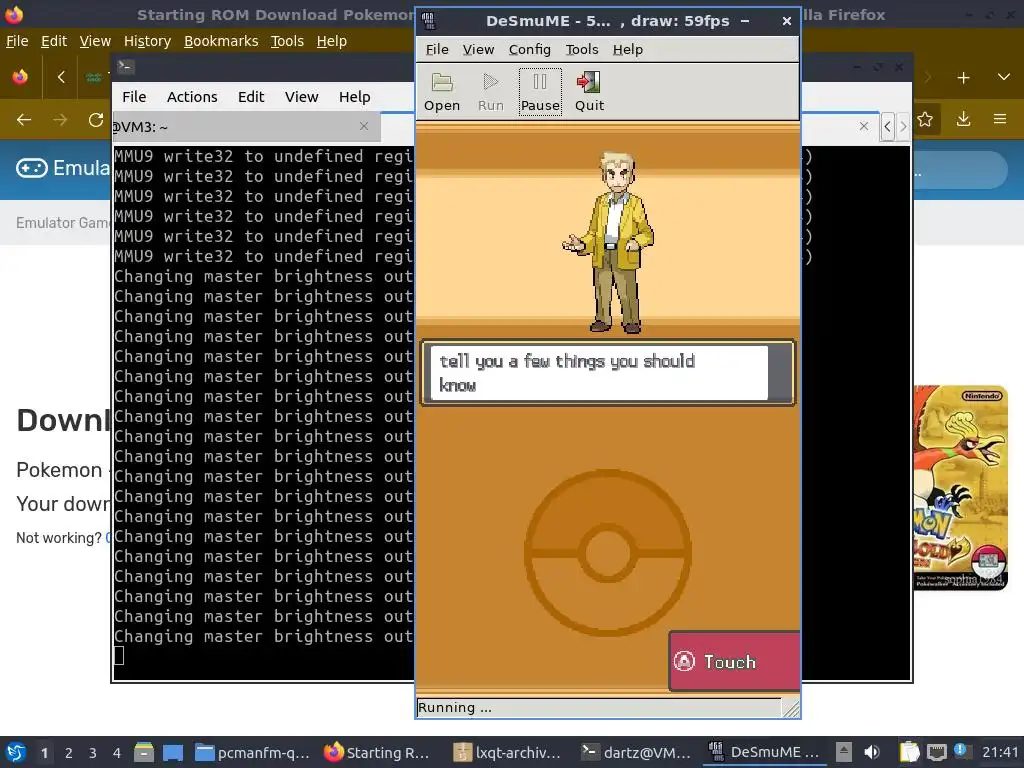Image resolution: width=1024 pixels, height=768 pixels.
Task: Expand the list all tabs dropdown in Firefox
Action: click(x=1004, y=77)
